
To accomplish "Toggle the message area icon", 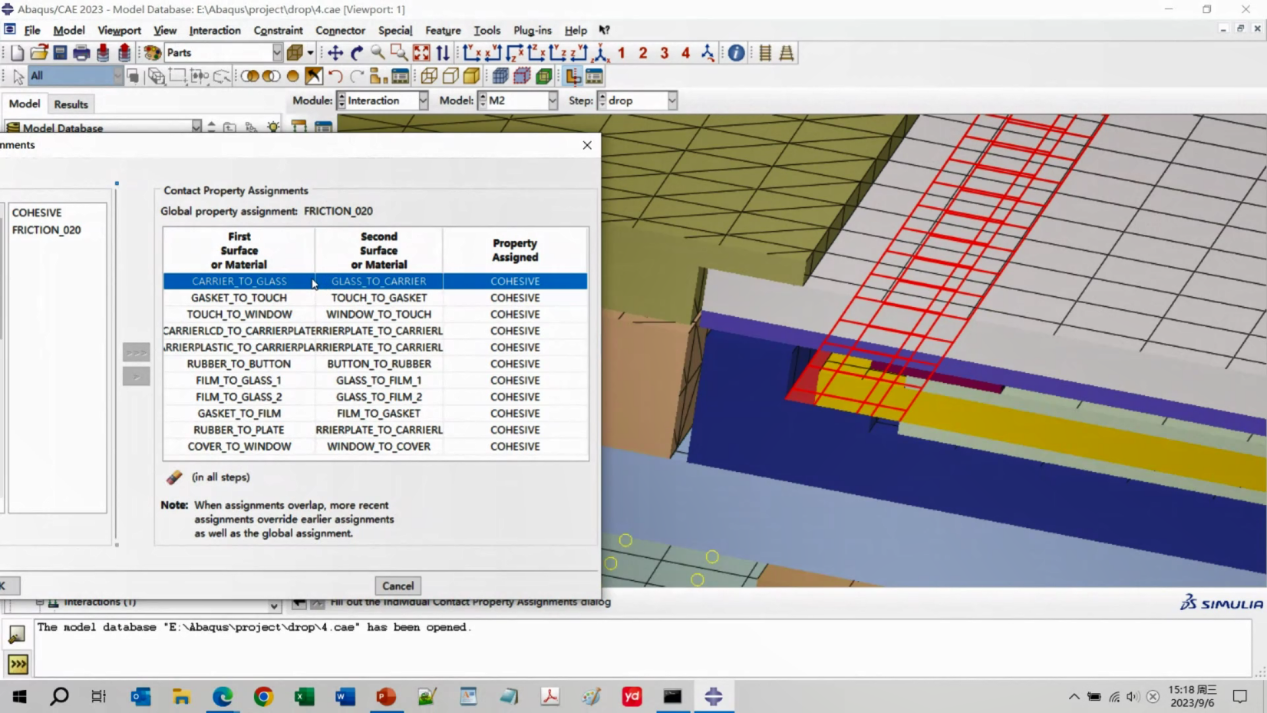I will 17,634.
